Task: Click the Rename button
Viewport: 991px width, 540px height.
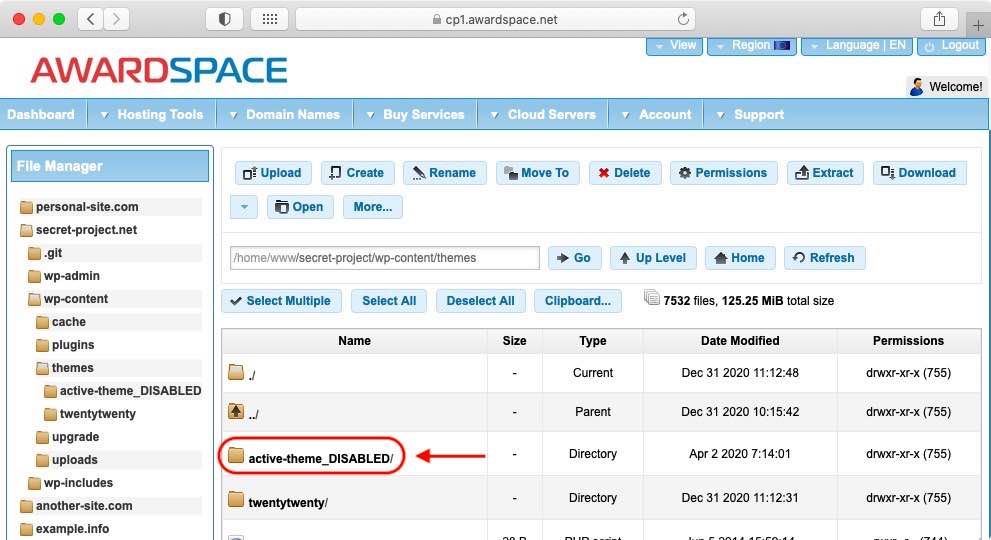Action: [444, 173]
